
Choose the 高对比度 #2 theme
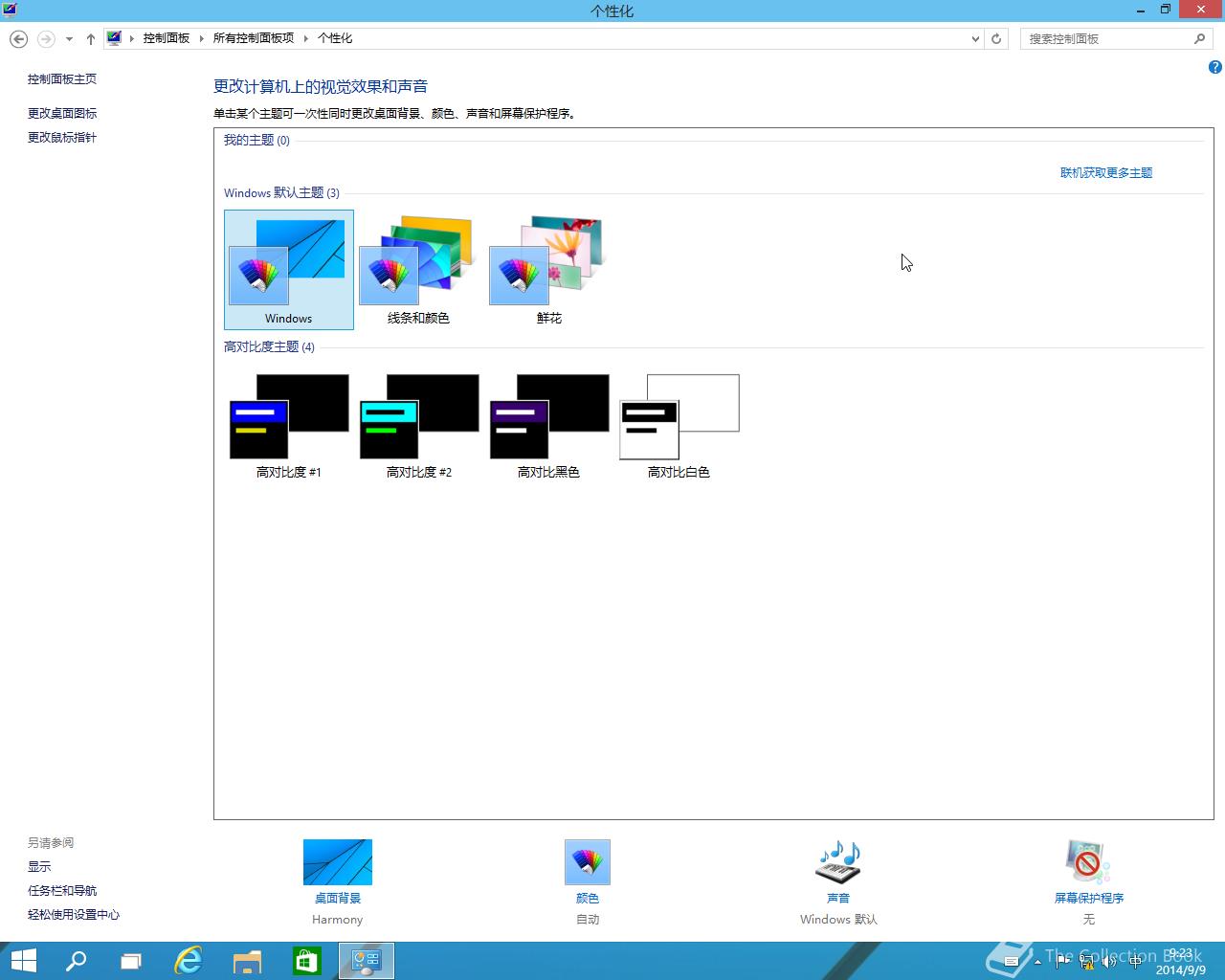(x=418, y=426)
